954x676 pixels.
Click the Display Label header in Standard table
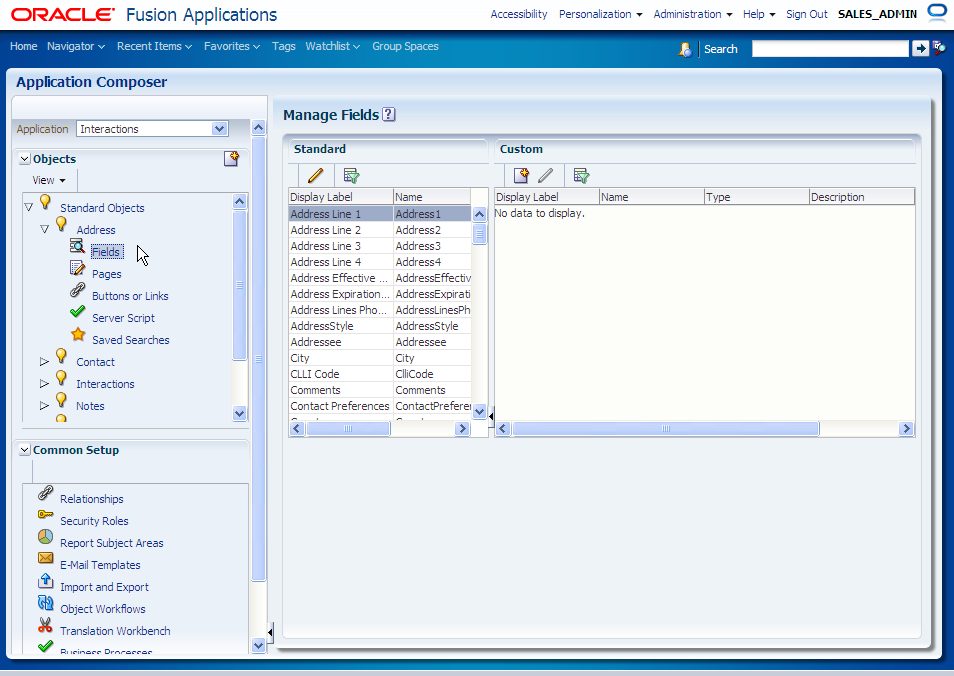coord(341,197)
